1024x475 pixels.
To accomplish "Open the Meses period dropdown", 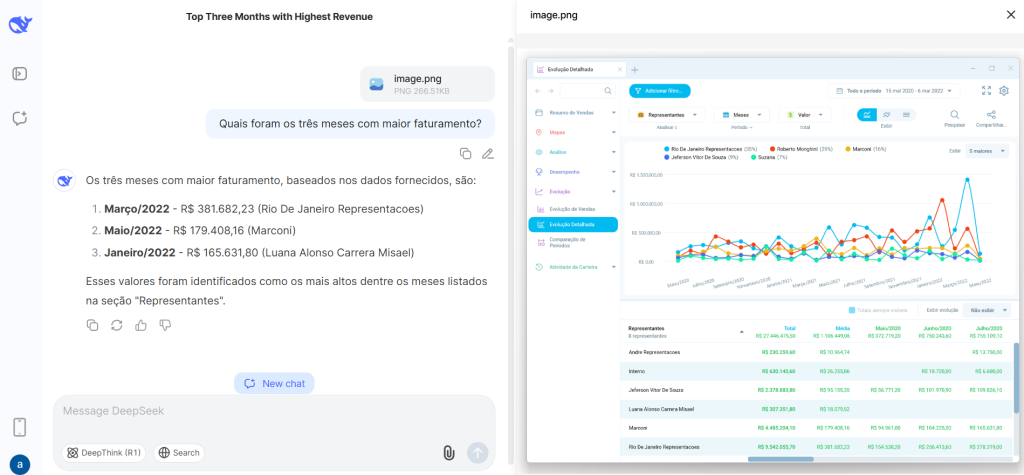I will coord(741,115).
